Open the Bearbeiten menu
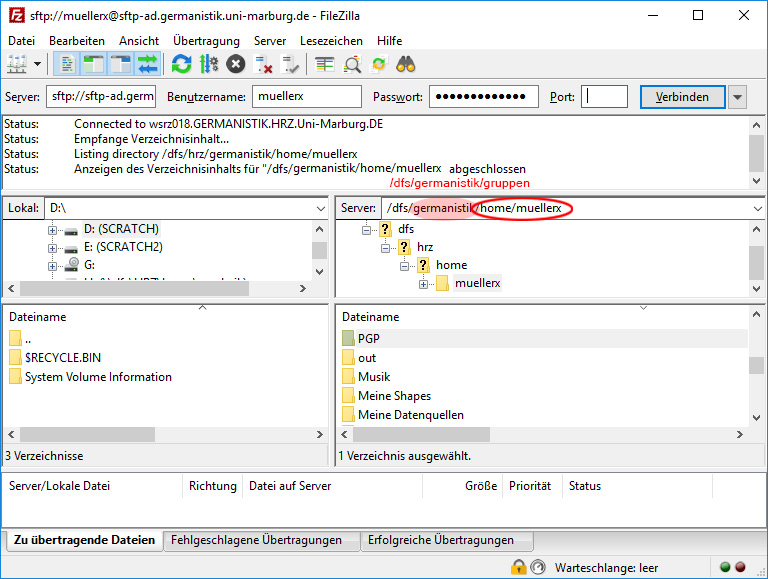Image resolution: width=768 pixels, height=579 pixels. click(x=77, y=41)
